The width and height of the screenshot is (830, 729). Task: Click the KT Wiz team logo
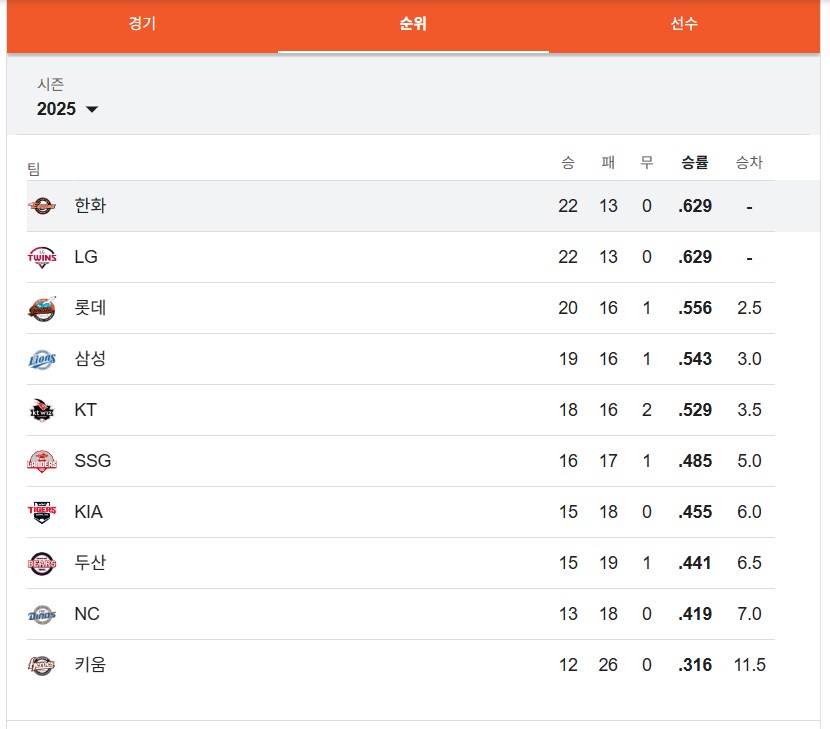42,410
